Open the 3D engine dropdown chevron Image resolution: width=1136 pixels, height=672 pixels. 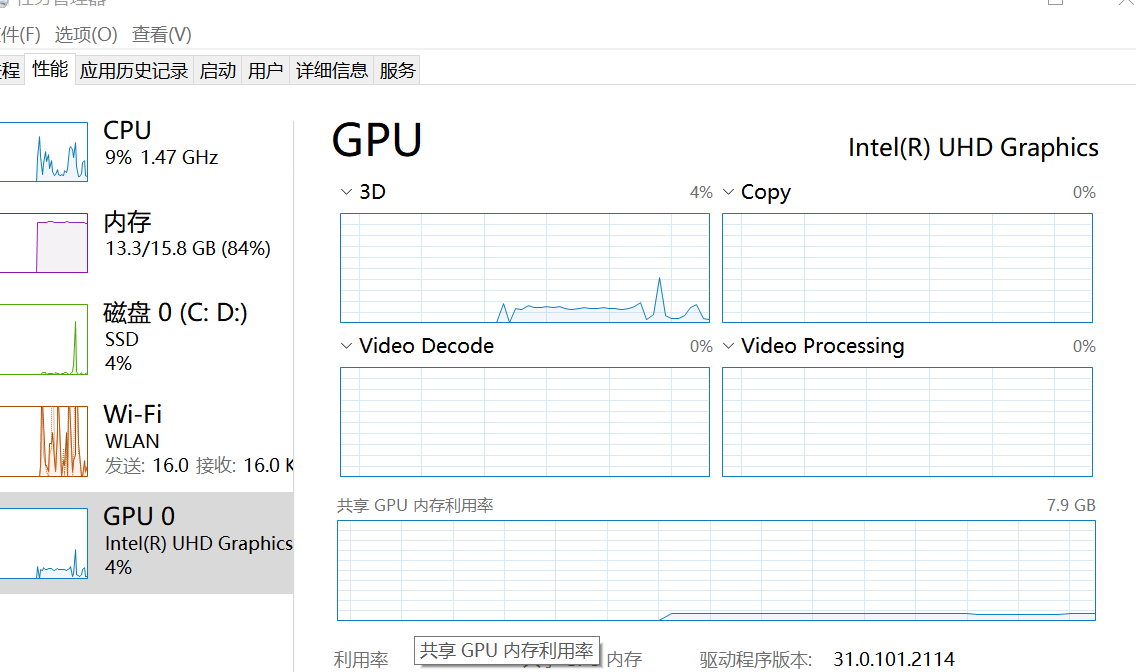(346, 192)
